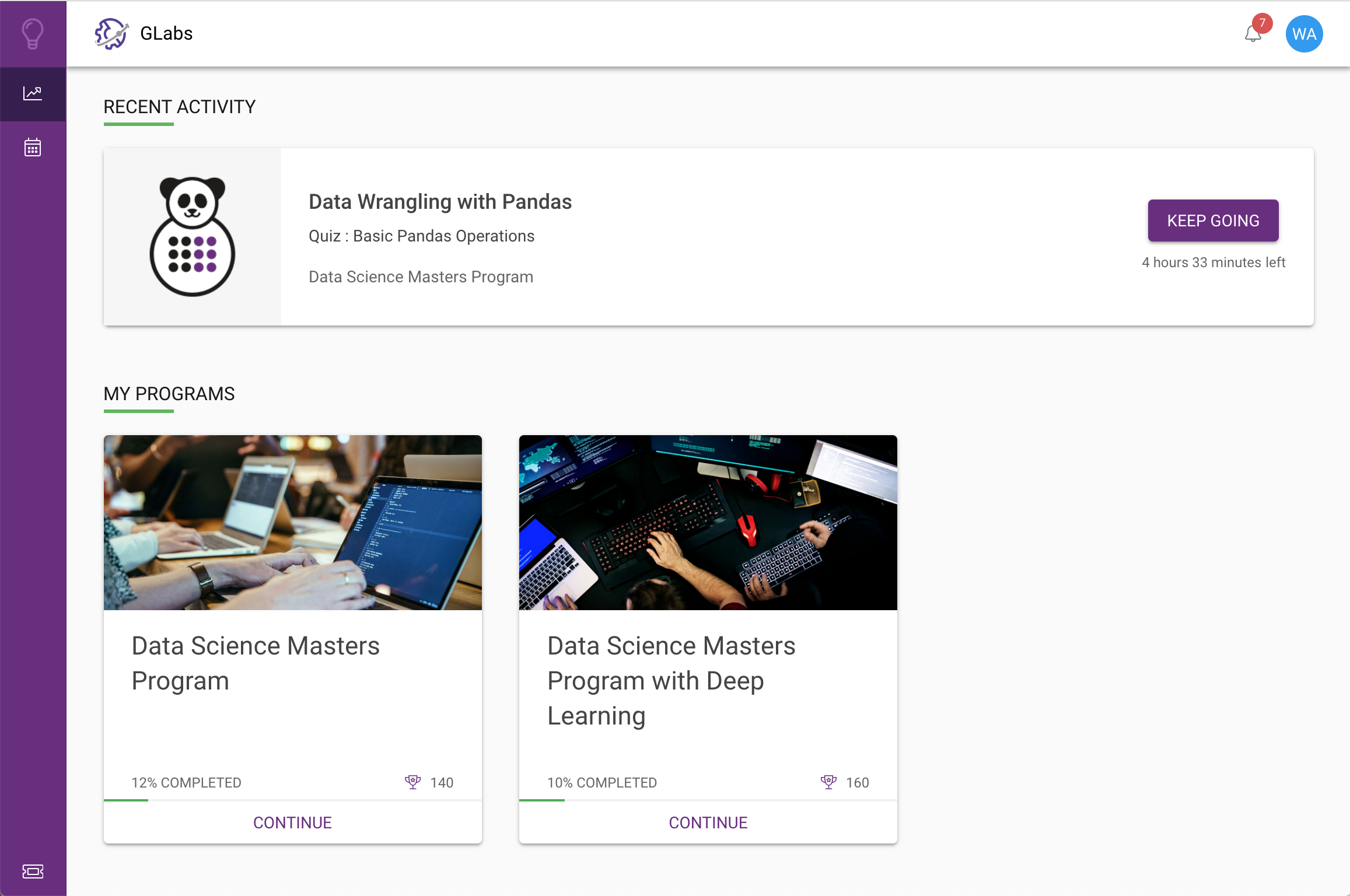The height and width of the screenshot is (896, 1350).
Task: Click the panda course logo thumbnail
Action: pyautogui.click(x=192, y=236)
